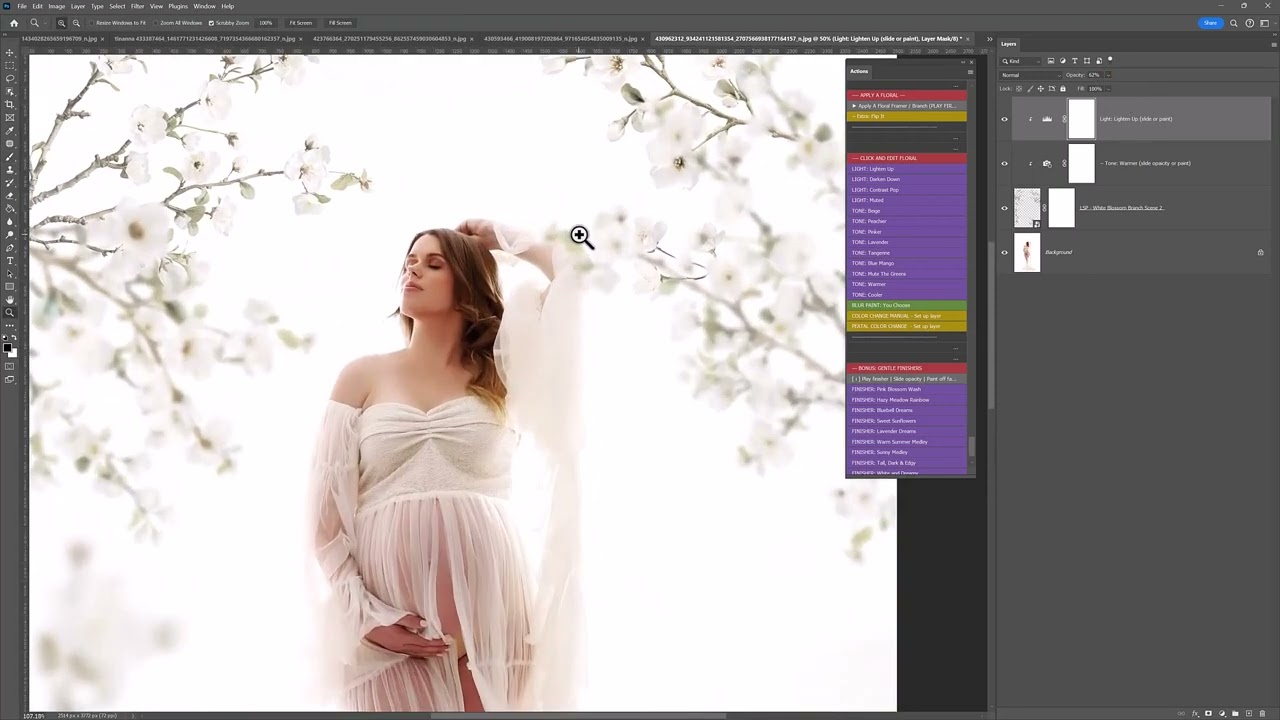
Task: Click the Delete layer trash icon
Action: [x=1263, y=713]
